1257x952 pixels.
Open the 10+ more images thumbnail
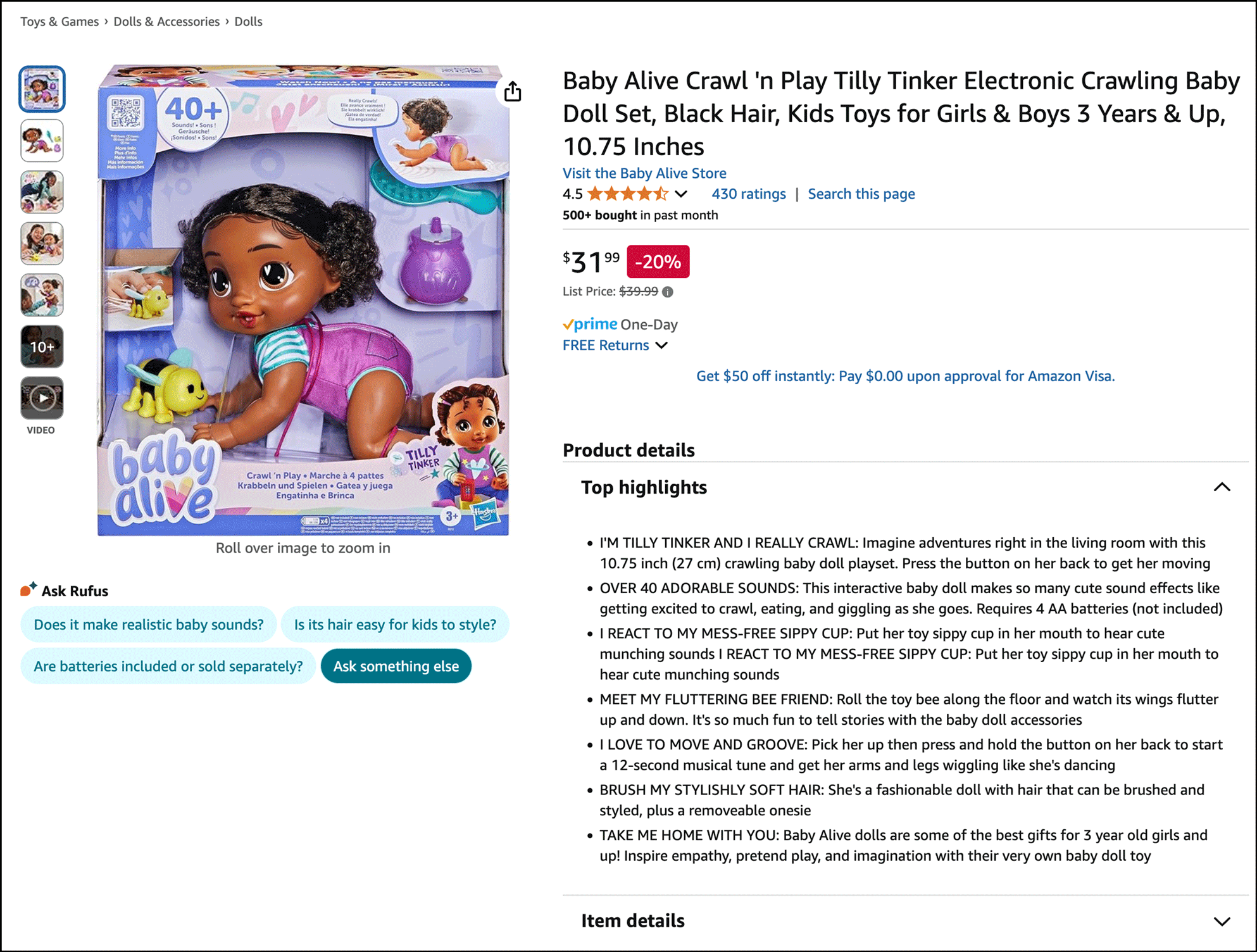point(42,346)
